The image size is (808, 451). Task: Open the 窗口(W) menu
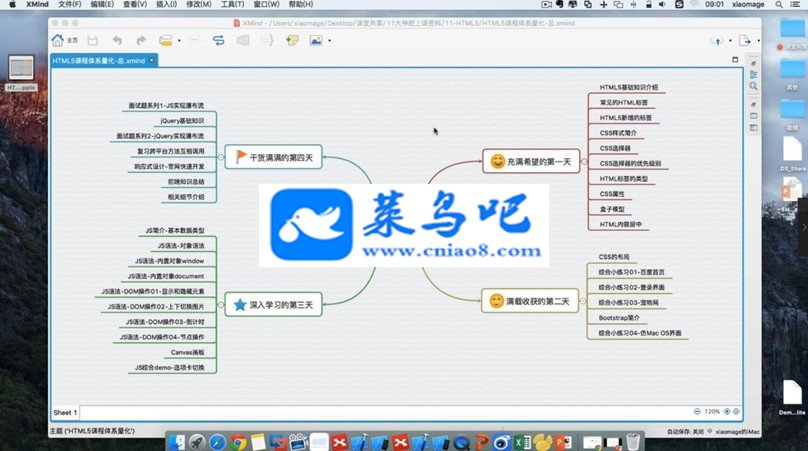click(x=266, y=4)
